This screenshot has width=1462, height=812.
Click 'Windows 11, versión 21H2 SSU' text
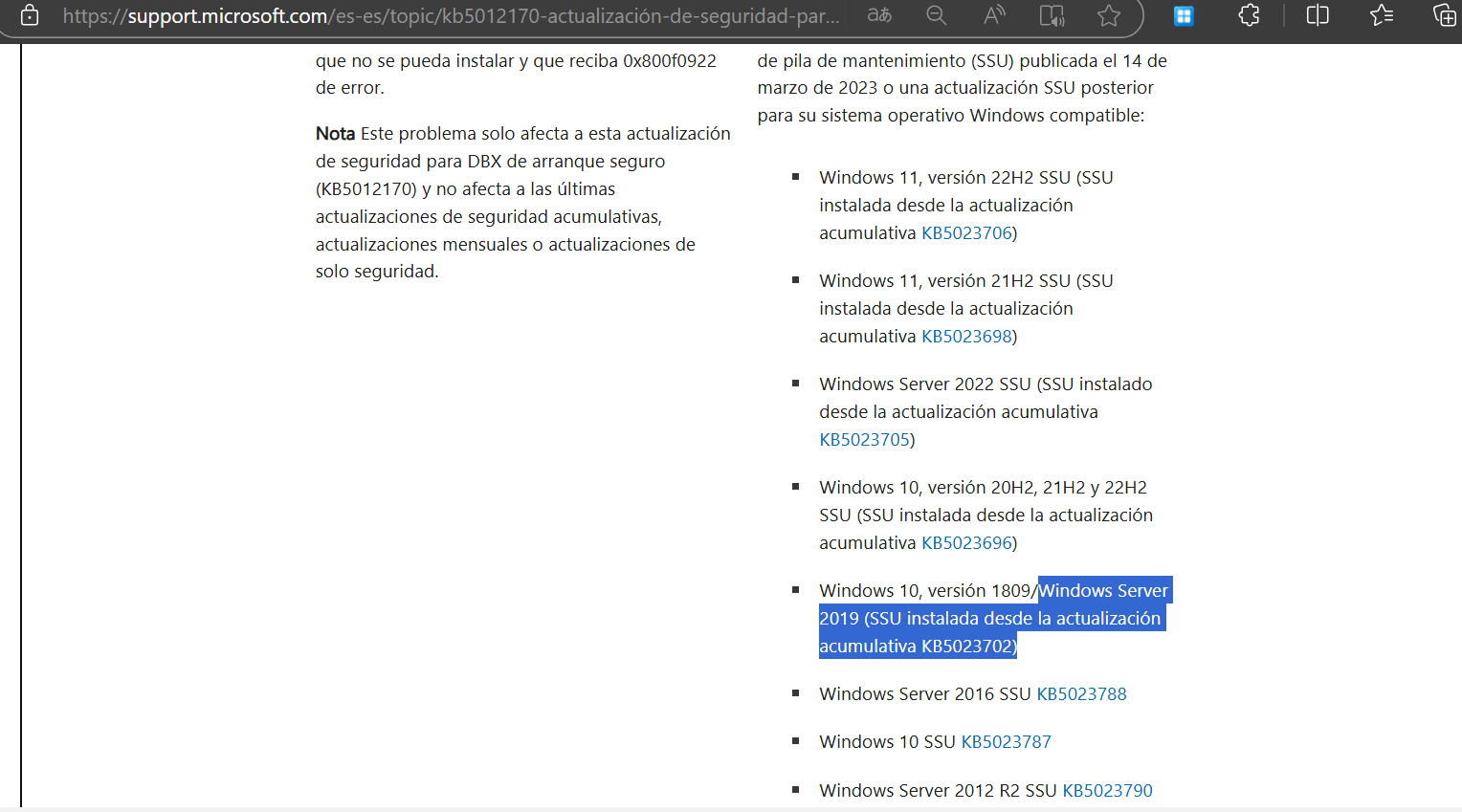click(944, 280)
